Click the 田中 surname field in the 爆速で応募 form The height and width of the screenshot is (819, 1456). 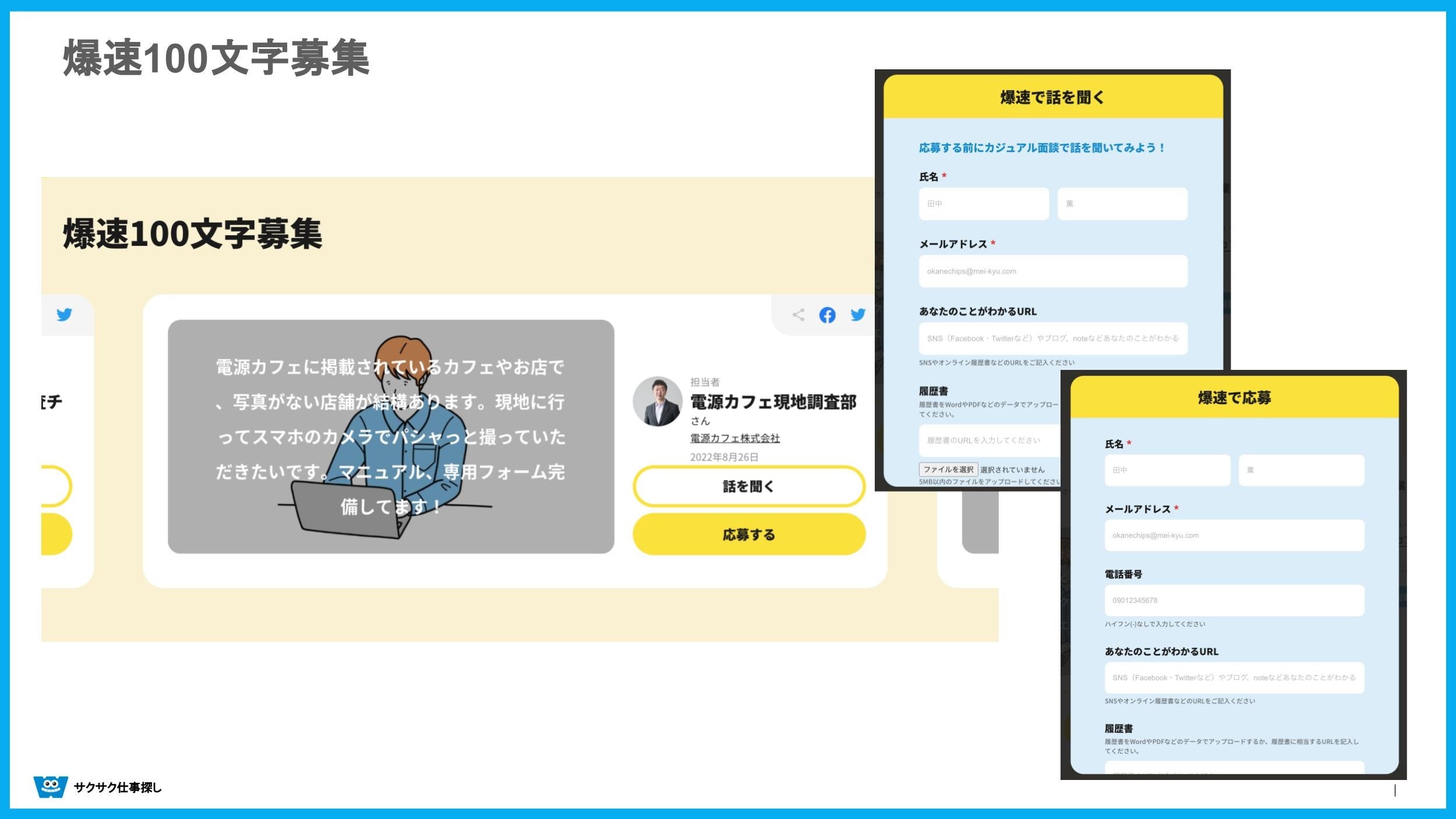click(1167, 470)
